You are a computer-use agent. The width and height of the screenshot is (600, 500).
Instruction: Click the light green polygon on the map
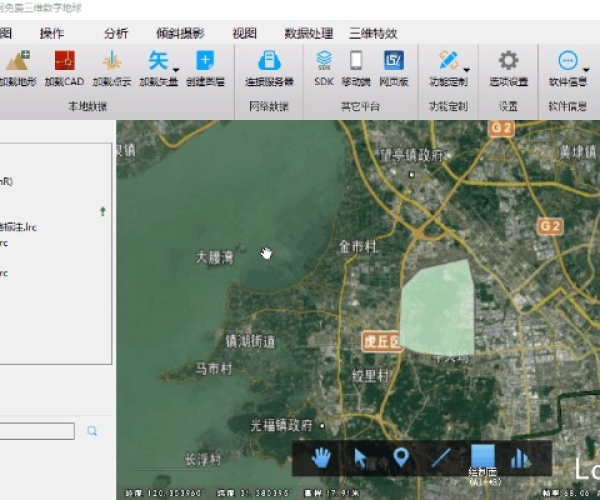438,306
